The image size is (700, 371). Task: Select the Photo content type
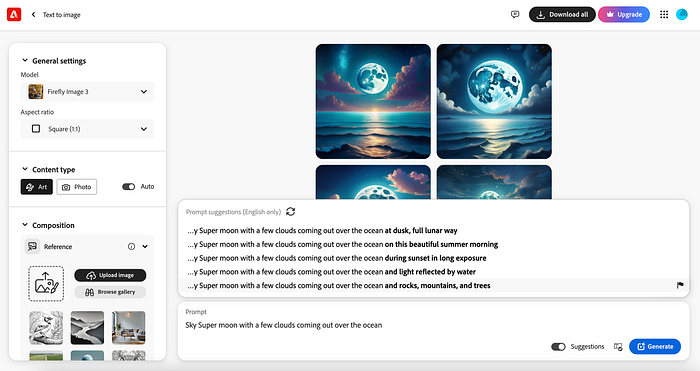click(x=77, y=187)
